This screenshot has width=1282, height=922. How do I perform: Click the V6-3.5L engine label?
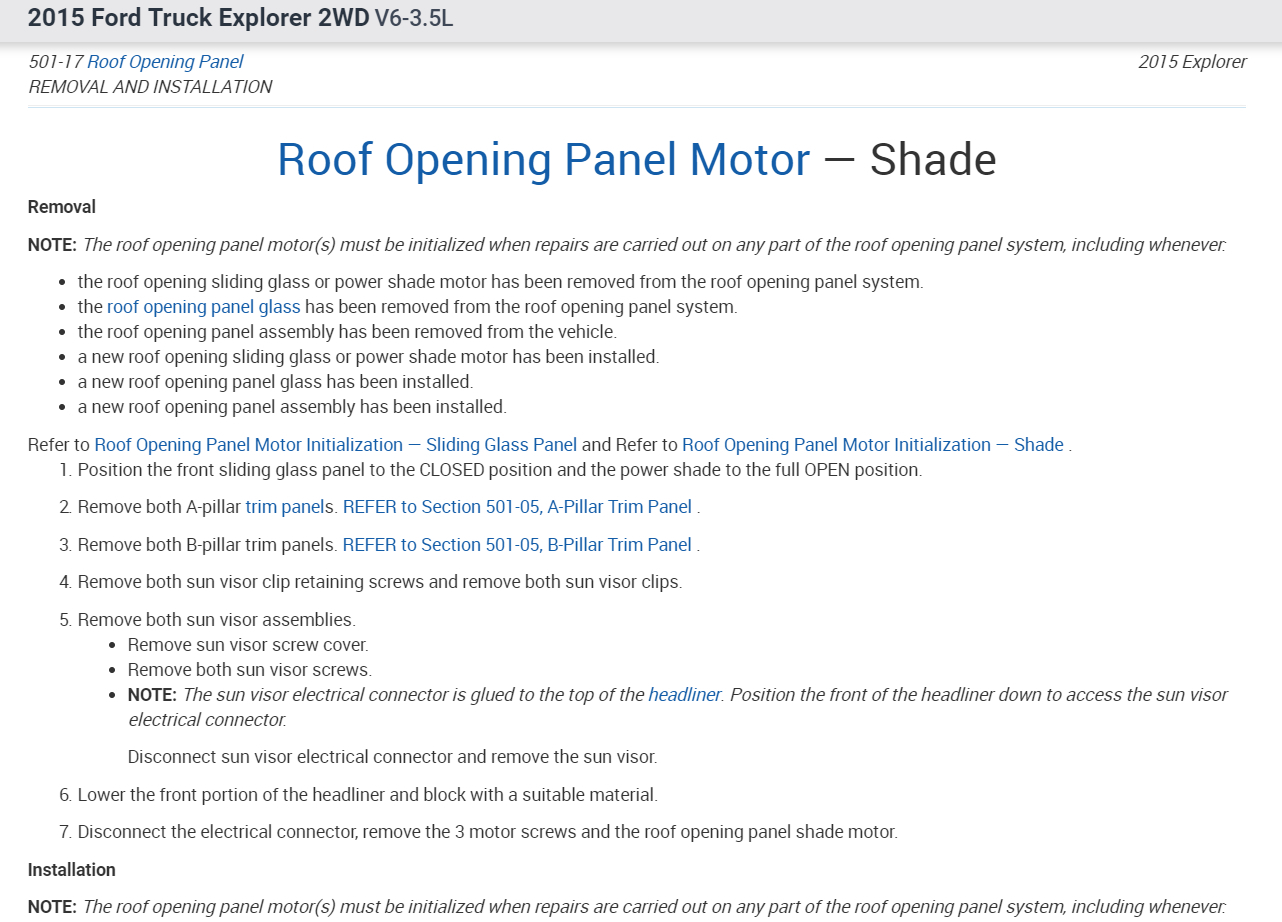click(414, 18)
